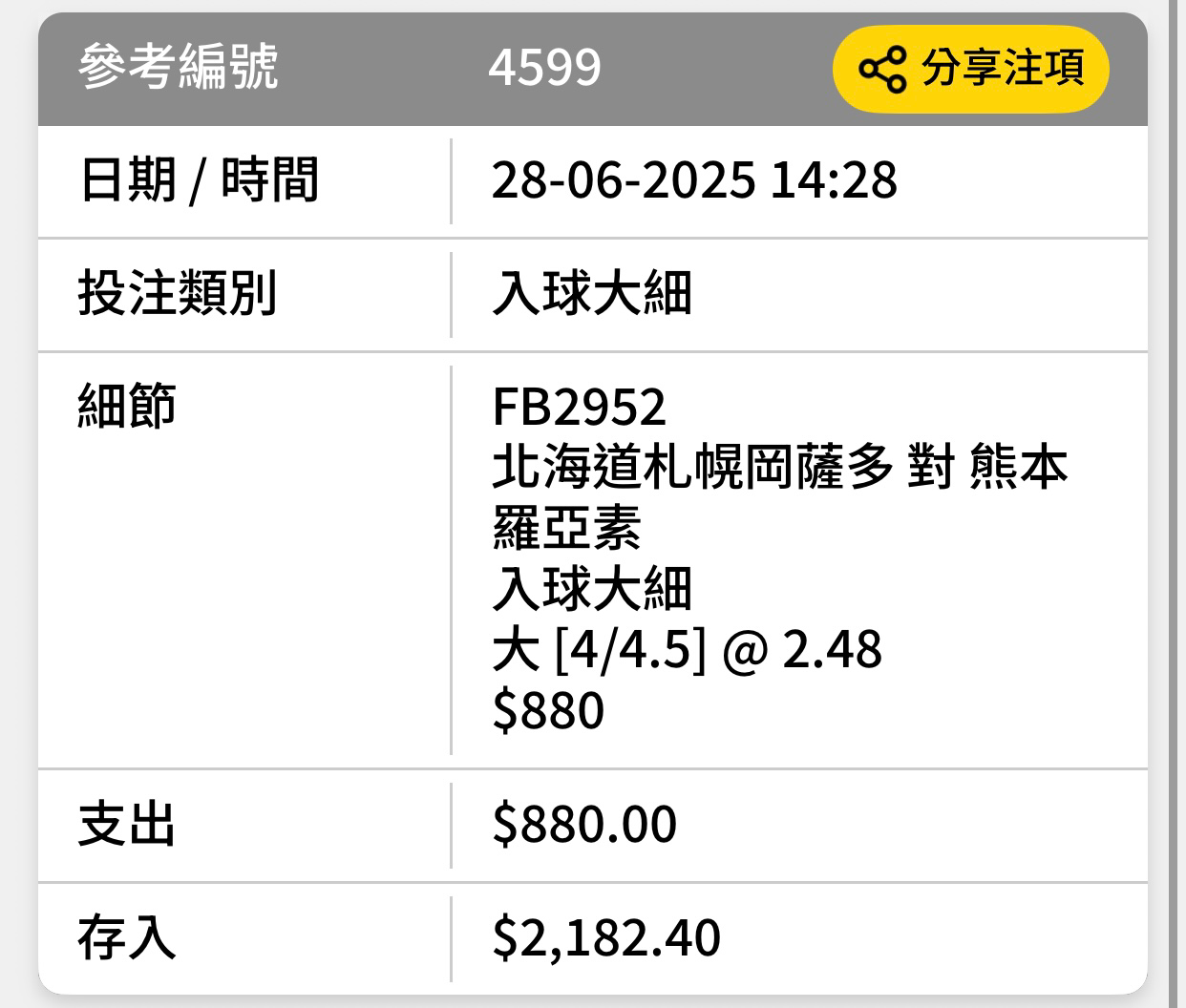Select 入球大細 bet type value
This screenshot has height=1008, width=1186.
pyautogui.click(x=592, y=293)
